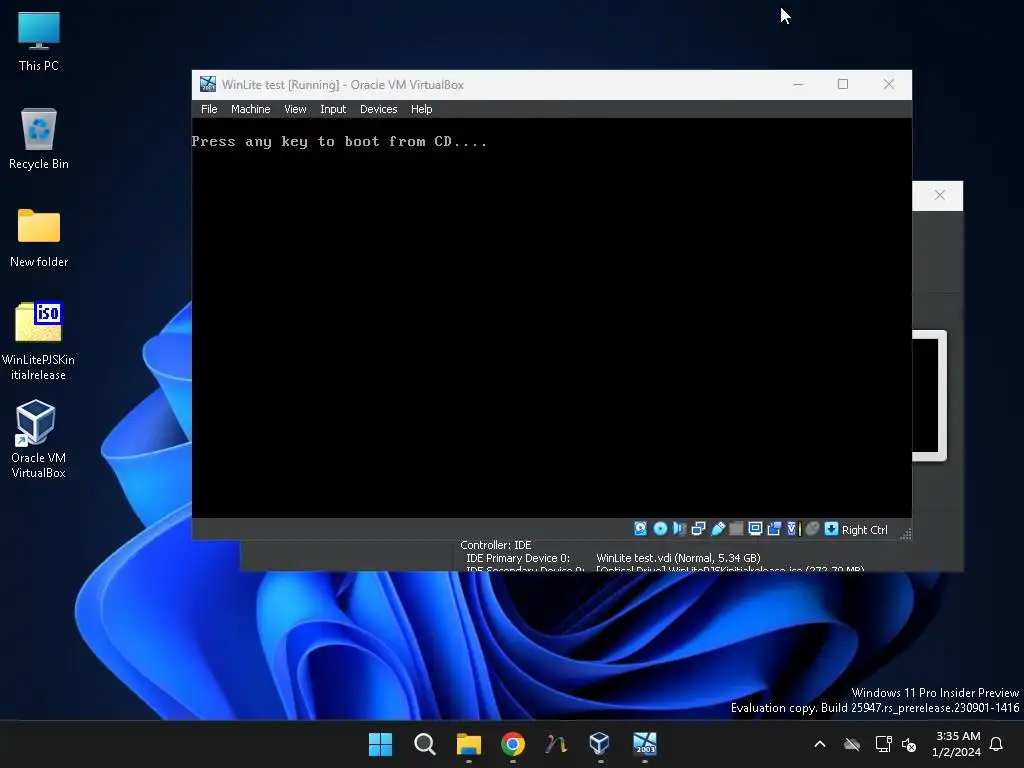Show hidden system tray icons

click(820, 744)
